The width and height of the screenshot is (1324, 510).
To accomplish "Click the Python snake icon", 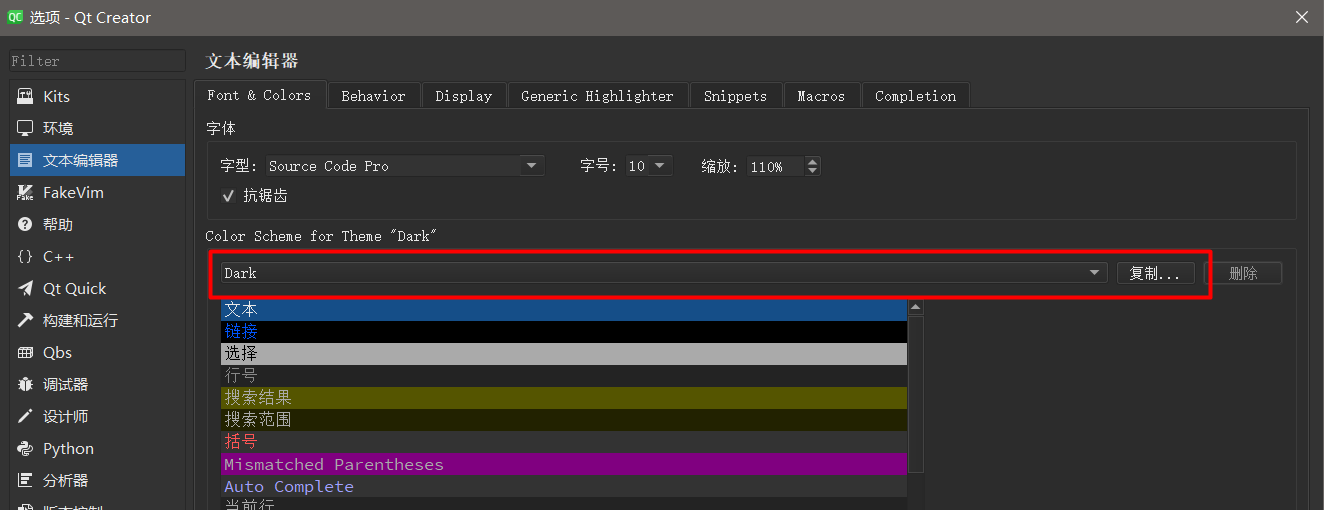I will point(25,449).
